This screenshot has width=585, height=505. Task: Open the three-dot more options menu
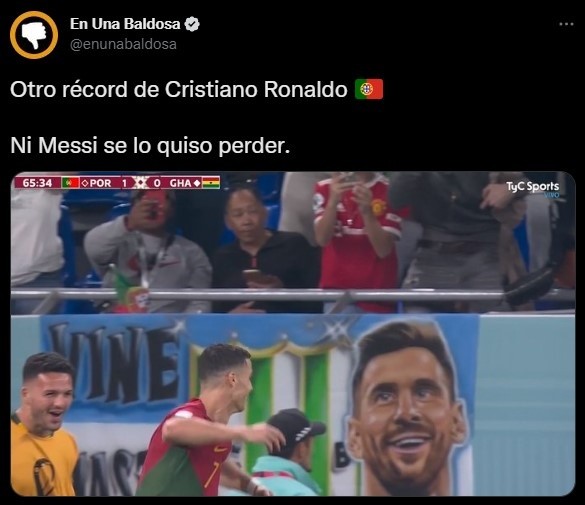(566, 24)
